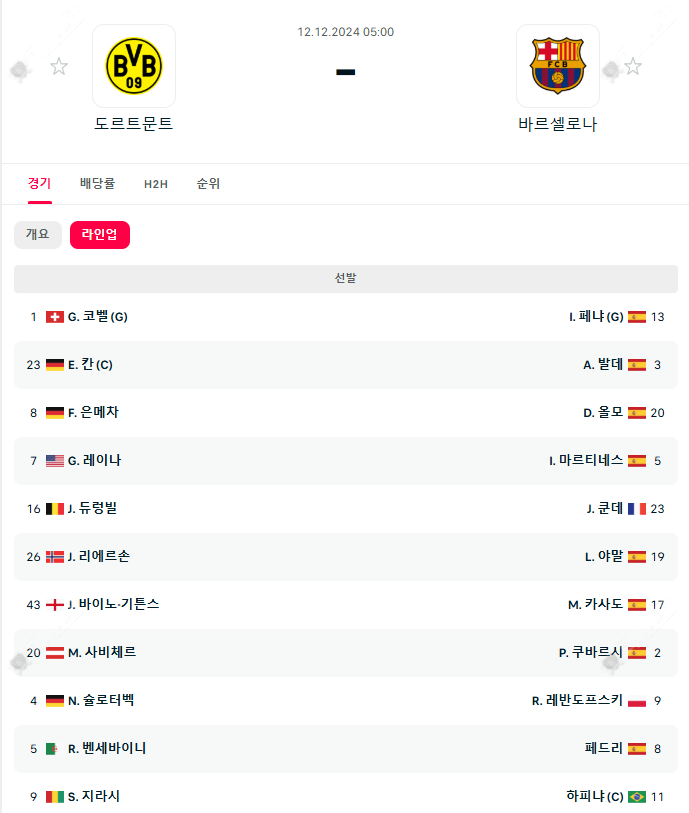Select the 경기 tab
This screenshot has height=813, width=689.
40,184
